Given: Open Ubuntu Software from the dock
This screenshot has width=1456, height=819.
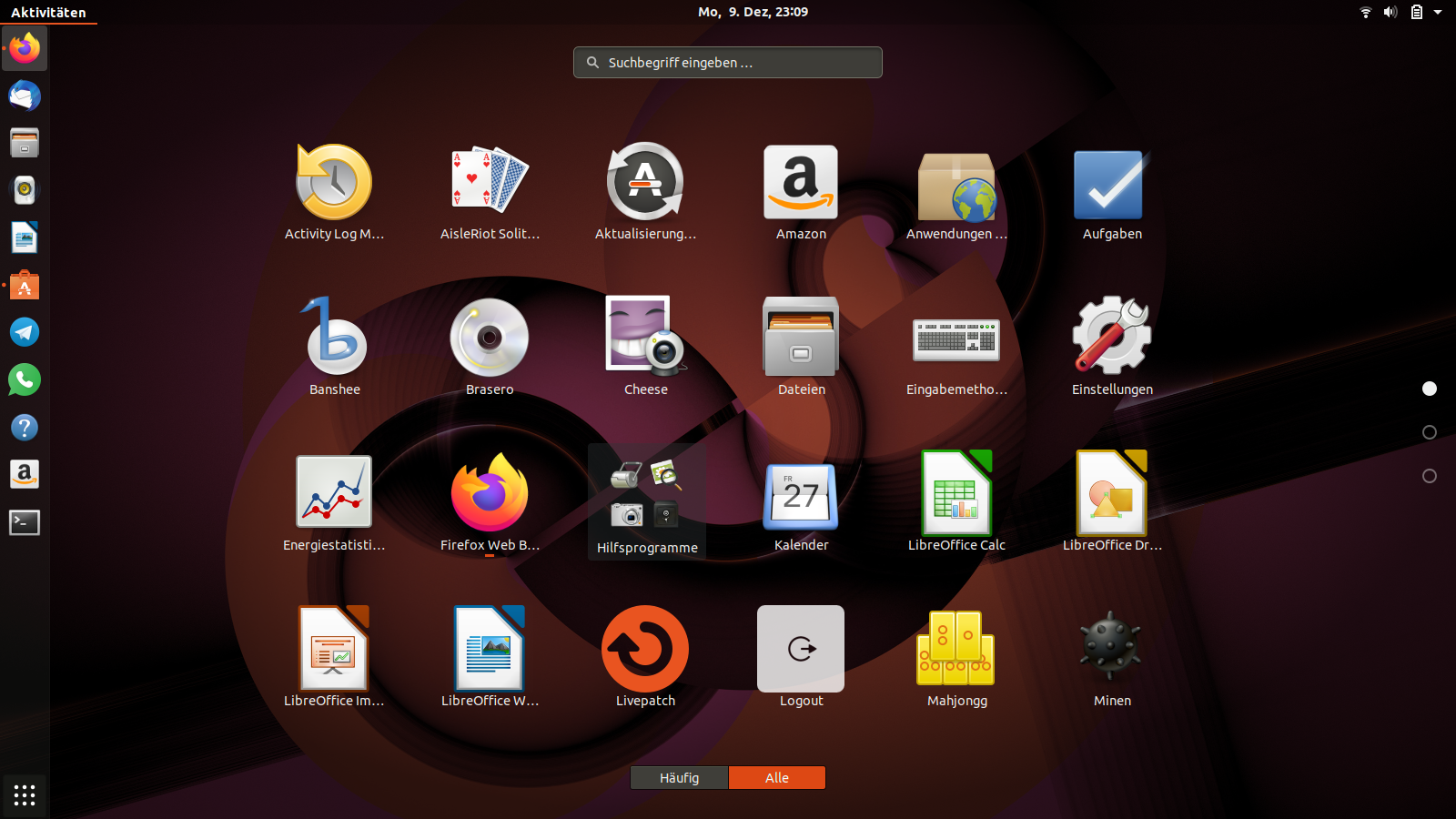Looking at the screenshot, I should [x=25, y=285].
